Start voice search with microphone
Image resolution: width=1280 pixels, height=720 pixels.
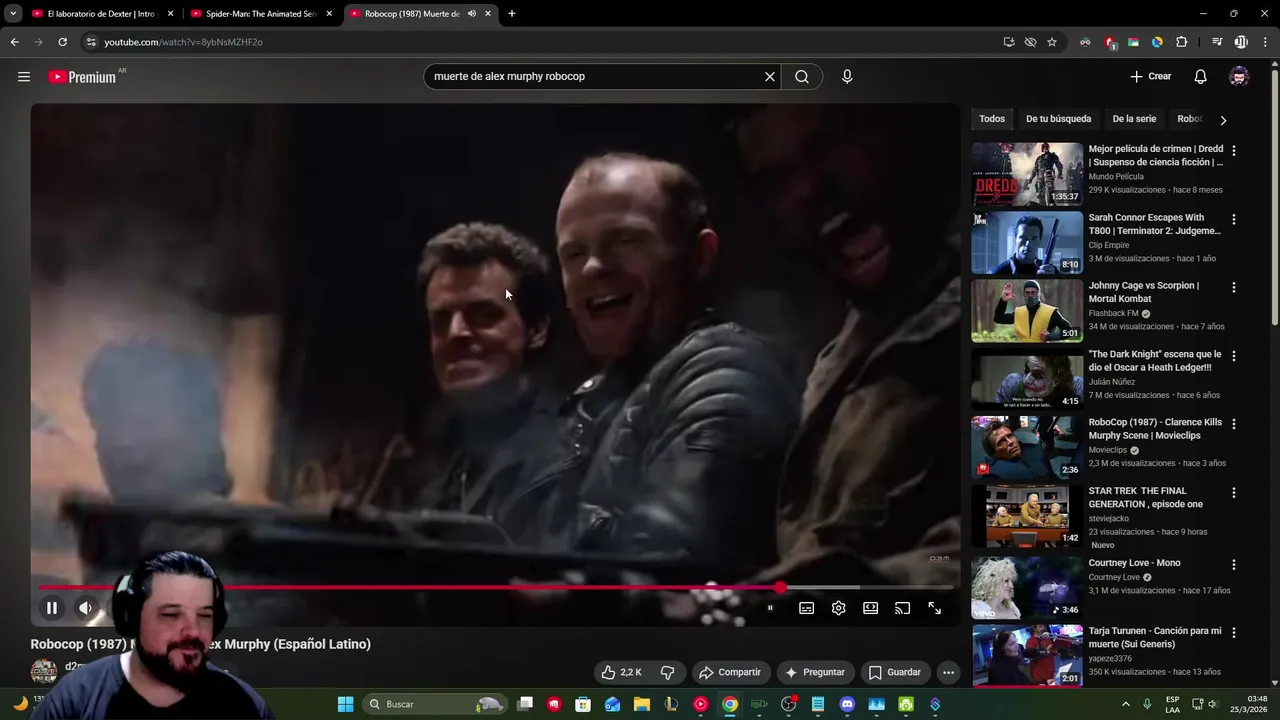(847, 77)
